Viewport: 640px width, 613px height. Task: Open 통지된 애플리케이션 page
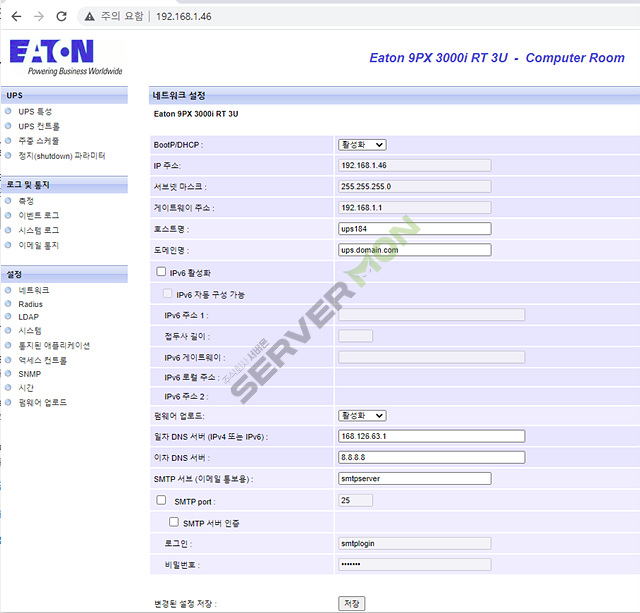point(54,345)
